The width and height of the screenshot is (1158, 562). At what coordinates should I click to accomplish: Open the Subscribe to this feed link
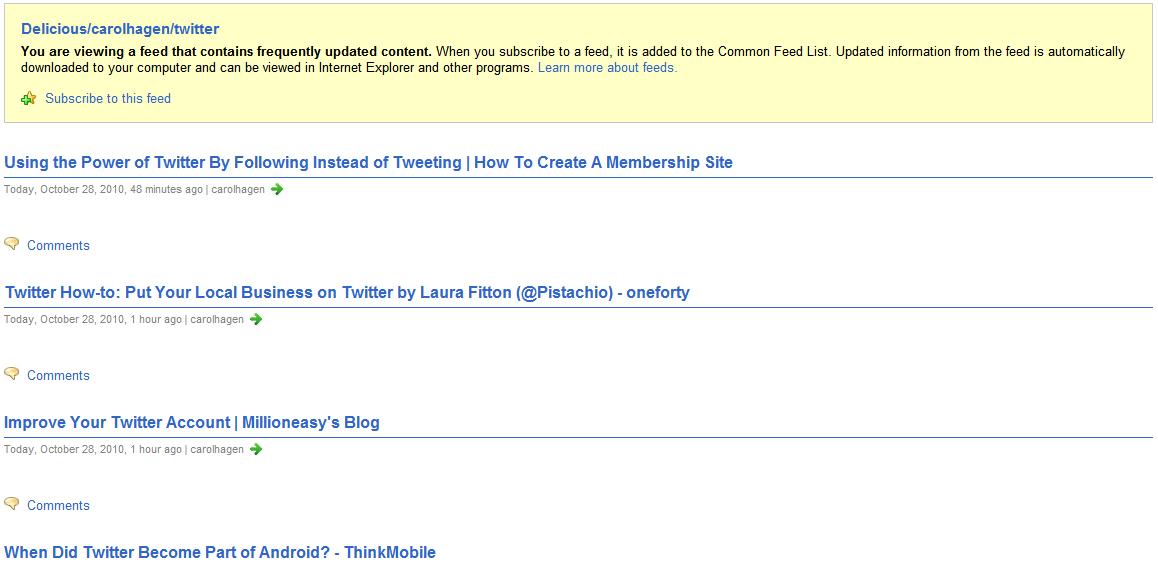pyautogui.click(x=108, y=98)
